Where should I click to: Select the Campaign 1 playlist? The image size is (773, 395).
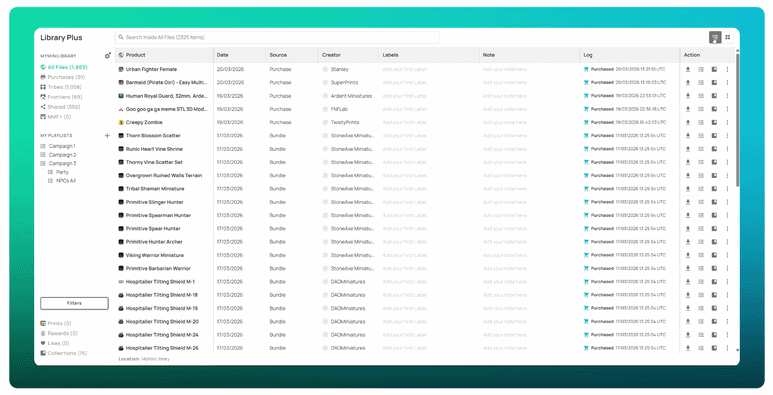pyautogui.click(x=58, y=146)
